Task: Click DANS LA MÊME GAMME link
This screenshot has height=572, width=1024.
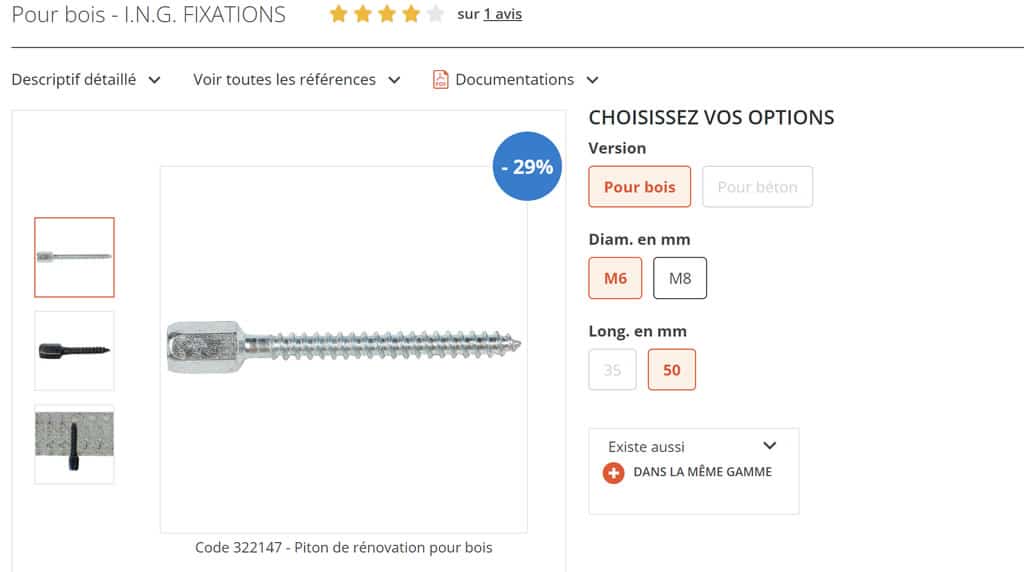Action: pyautogui.click(x=702, y=472)
